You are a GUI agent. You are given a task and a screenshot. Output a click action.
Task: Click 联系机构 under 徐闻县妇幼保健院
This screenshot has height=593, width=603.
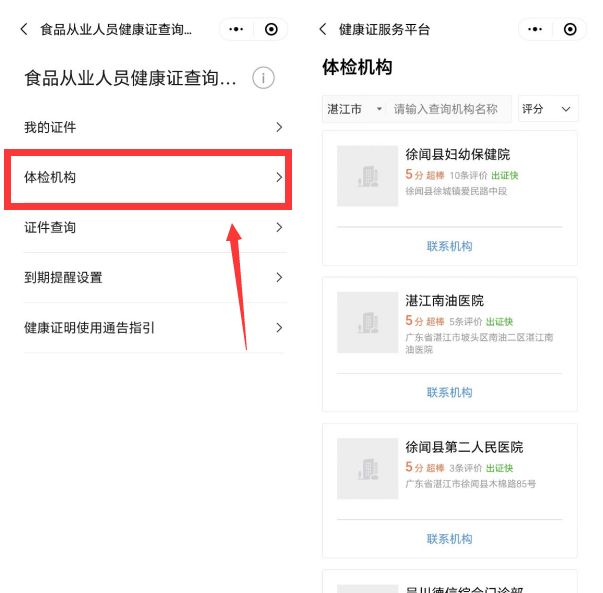449,246
